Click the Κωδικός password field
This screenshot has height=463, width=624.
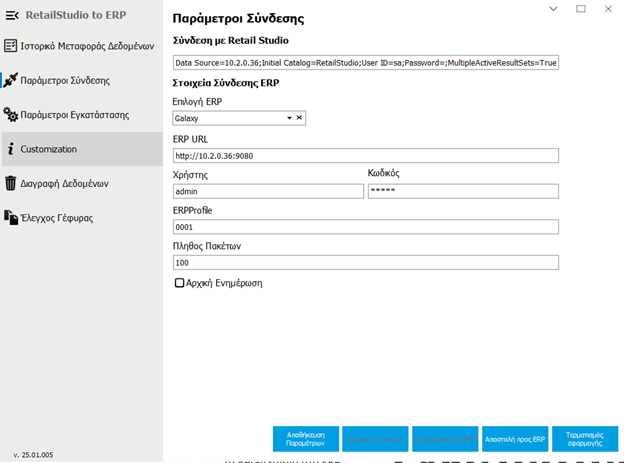[x=462, y=191]
